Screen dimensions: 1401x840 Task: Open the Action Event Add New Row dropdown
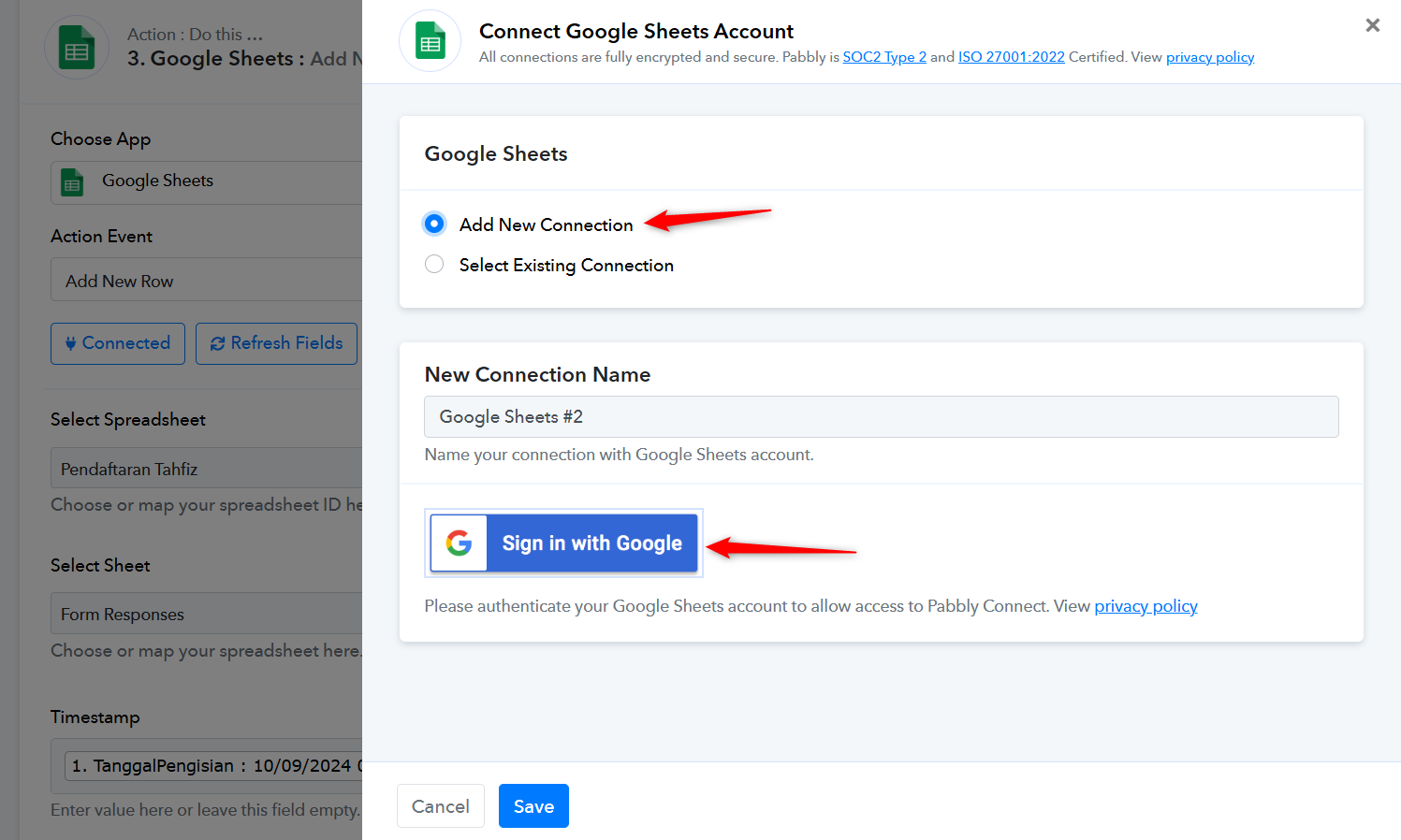coord(206,281)
